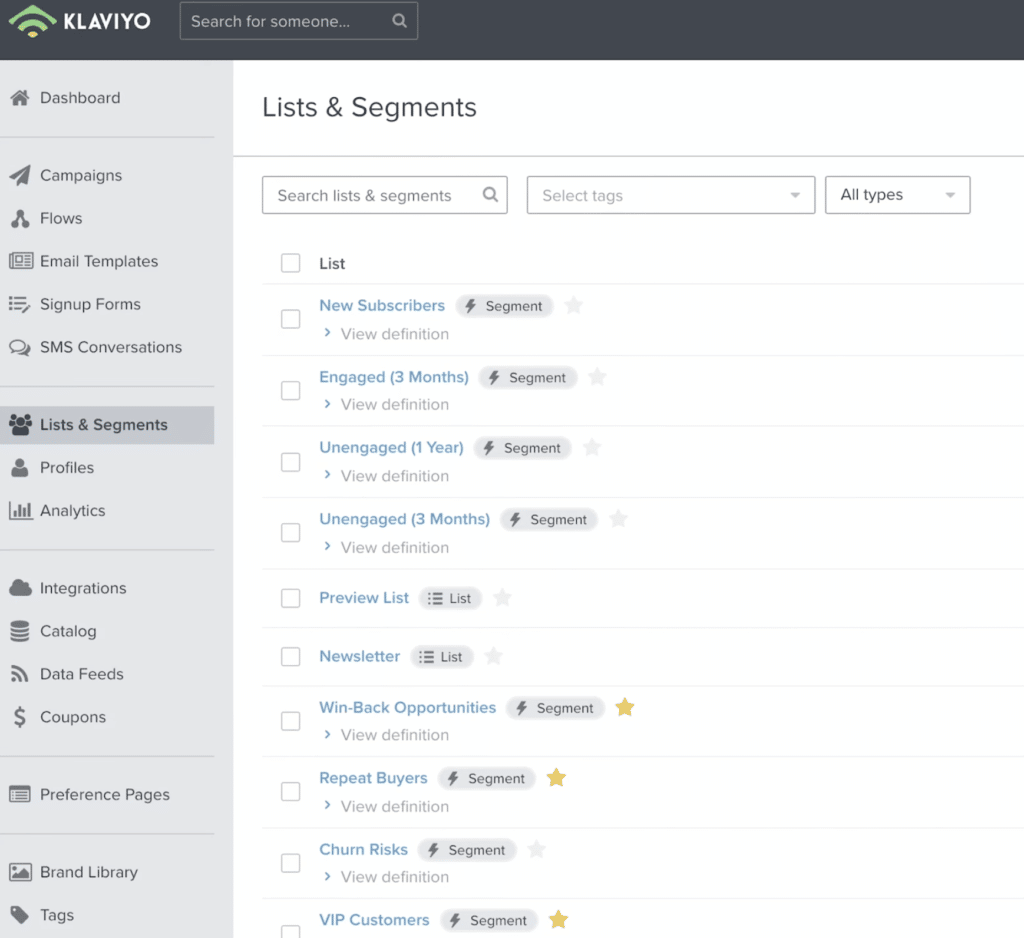Click the magnifier icon in top search bar

click(399, 21)
